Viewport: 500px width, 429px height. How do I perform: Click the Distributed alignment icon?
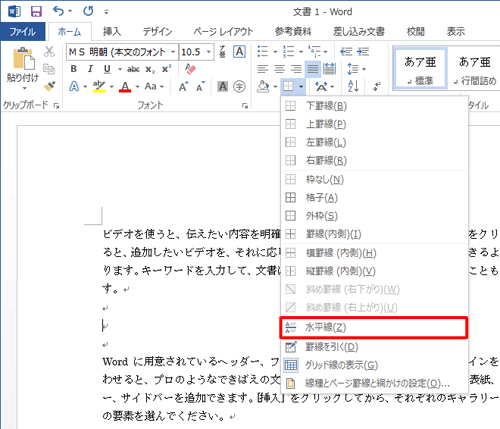[x=329, y=69]
